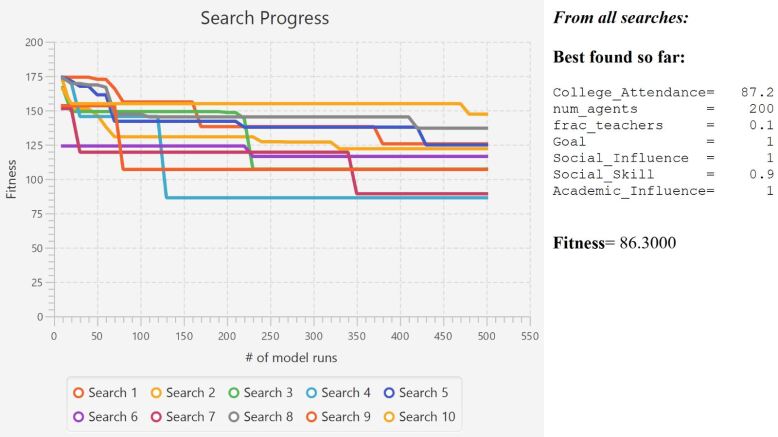Click the Social_Skill parameter row
778x437 pixels.
click(x=662, y=174)
